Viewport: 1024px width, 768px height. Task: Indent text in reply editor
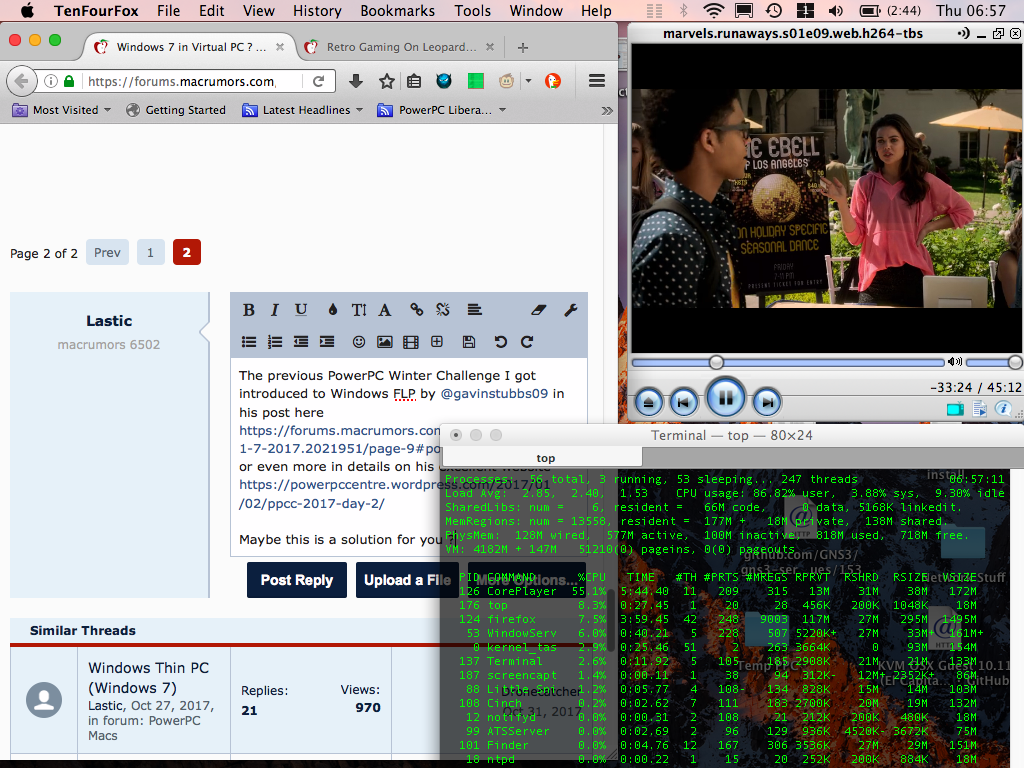327,342
